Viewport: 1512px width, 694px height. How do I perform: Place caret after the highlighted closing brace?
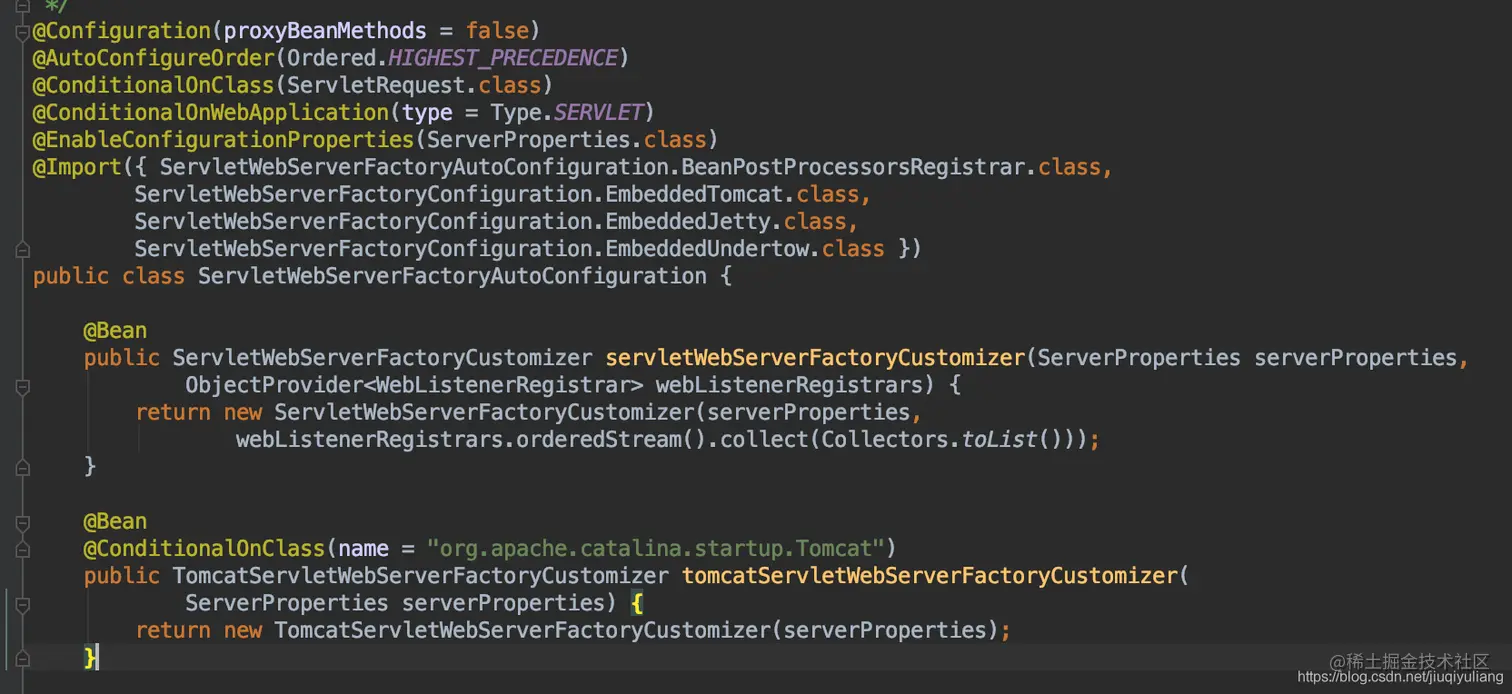pos(98,657)
